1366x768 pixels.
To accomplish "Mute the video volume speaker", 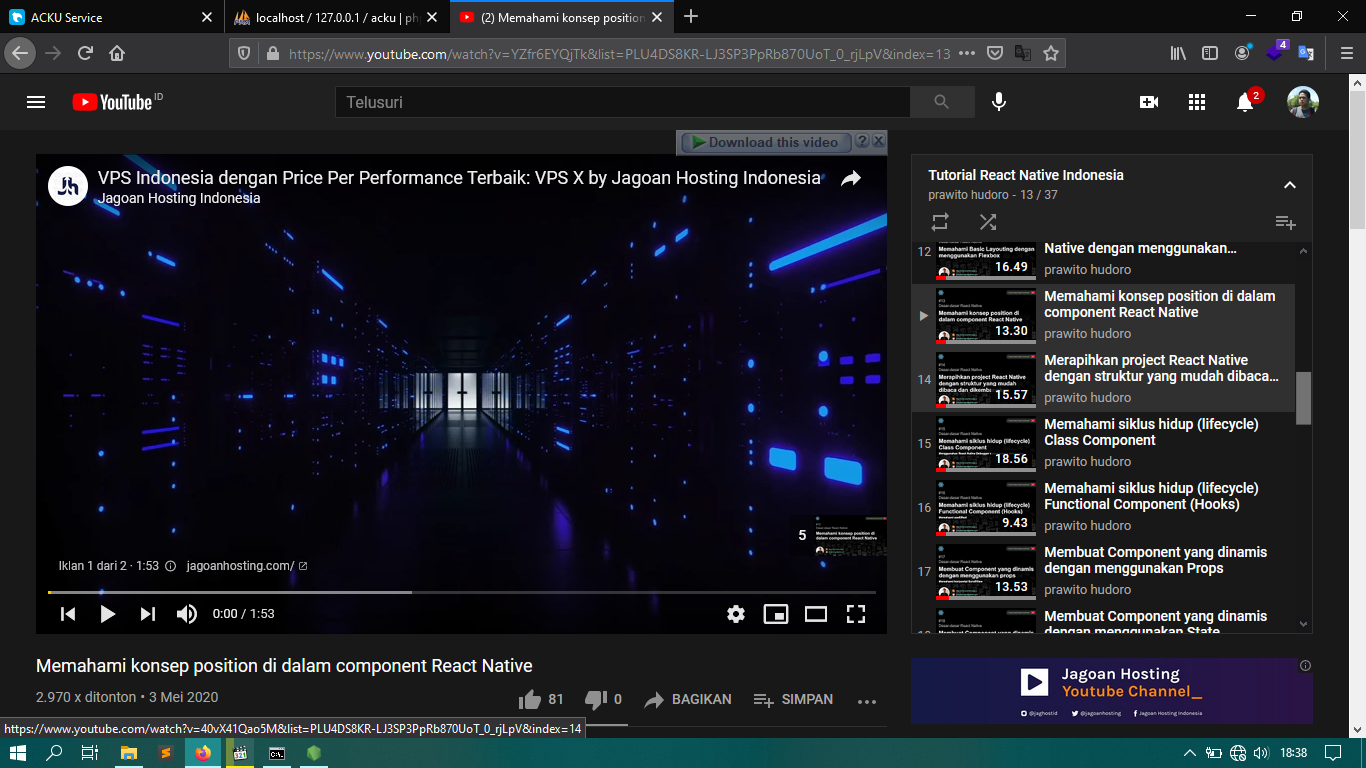I will [187, 614].
